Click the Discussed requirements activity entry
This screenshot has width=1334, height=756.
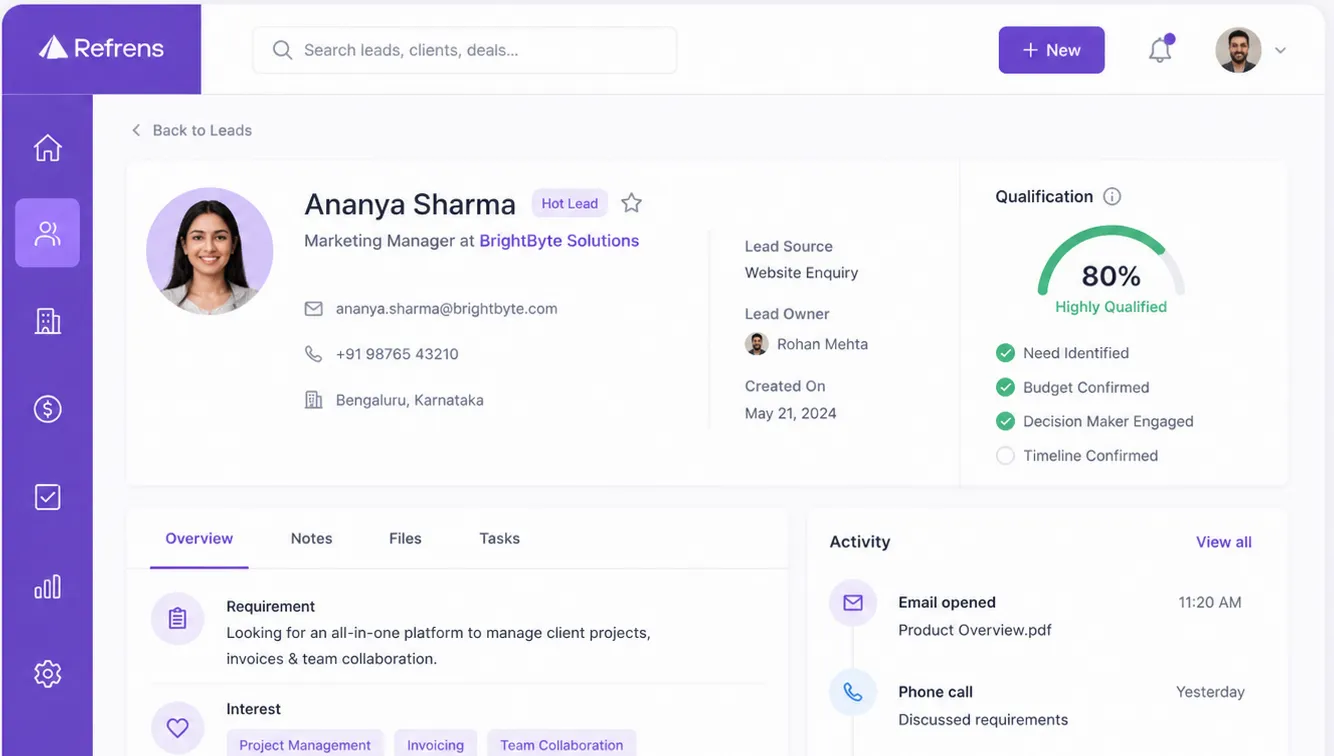983,720
